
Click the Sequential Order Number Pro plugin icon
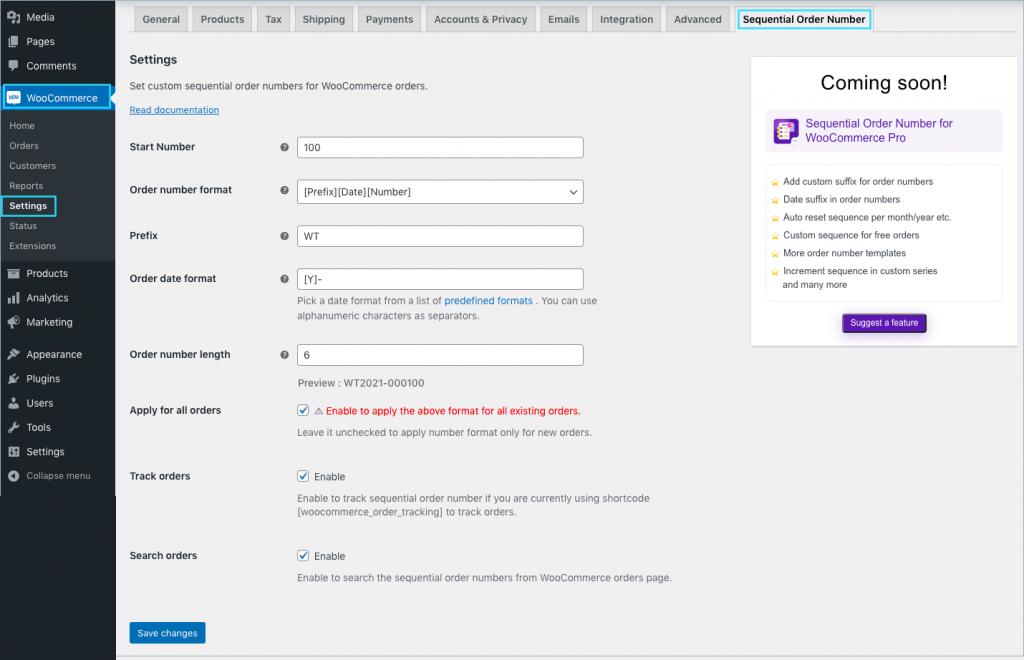[786, 131]
